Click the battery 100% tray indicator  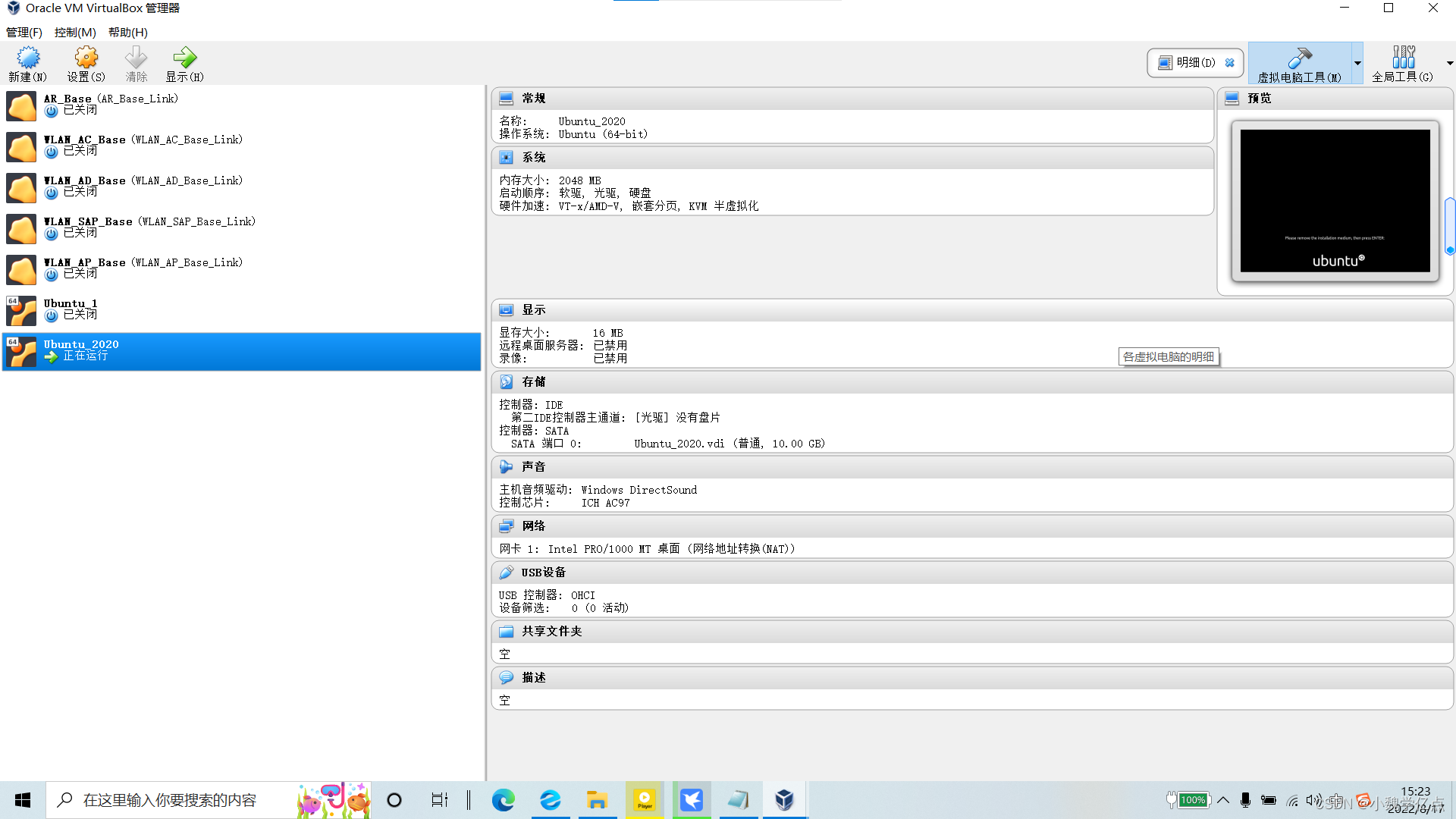[x=1188, y=800]
